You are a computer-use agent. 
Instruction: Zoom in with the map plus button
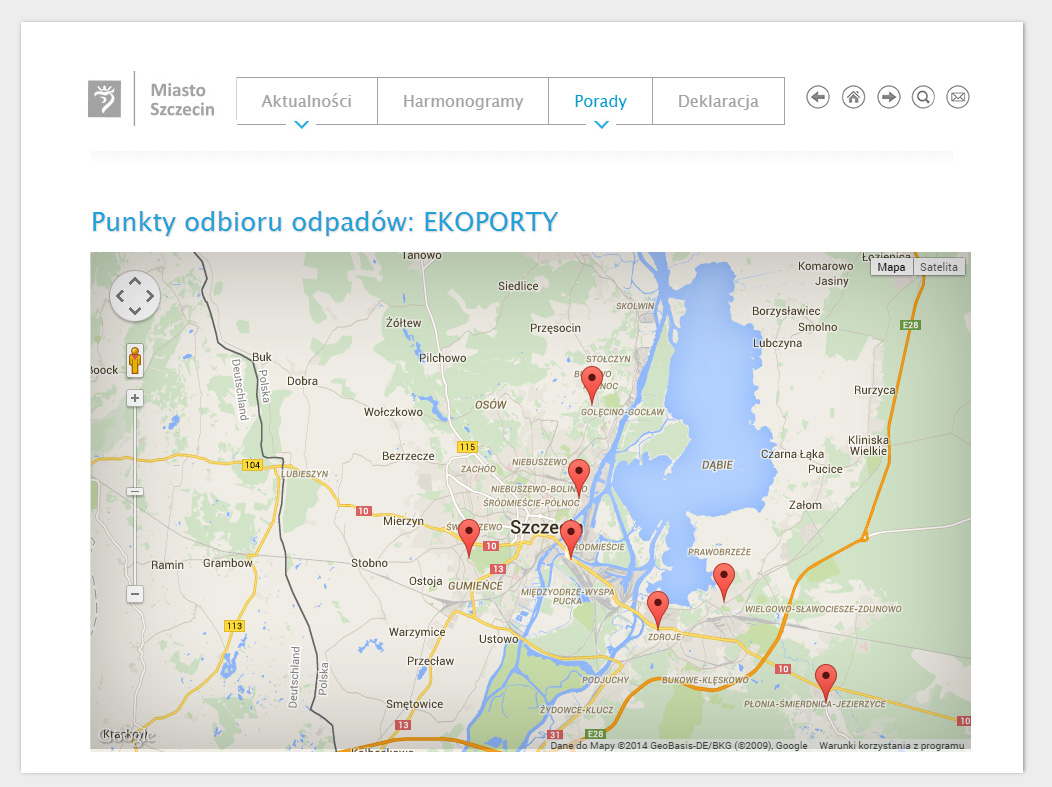(135, 399)
